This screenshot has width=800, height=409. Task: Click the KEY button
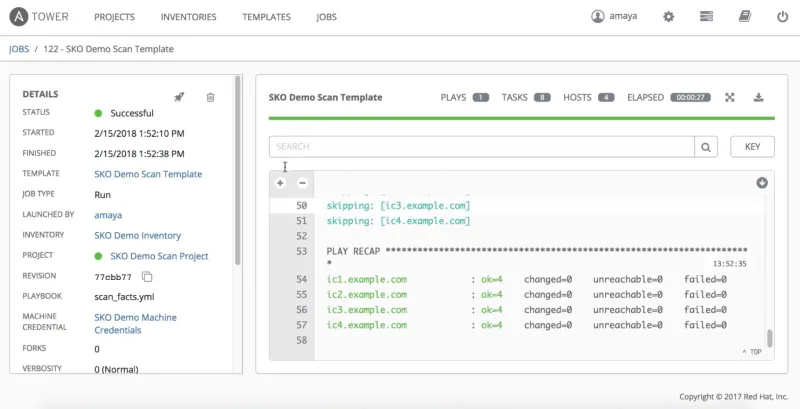click(x=753, y=146)
